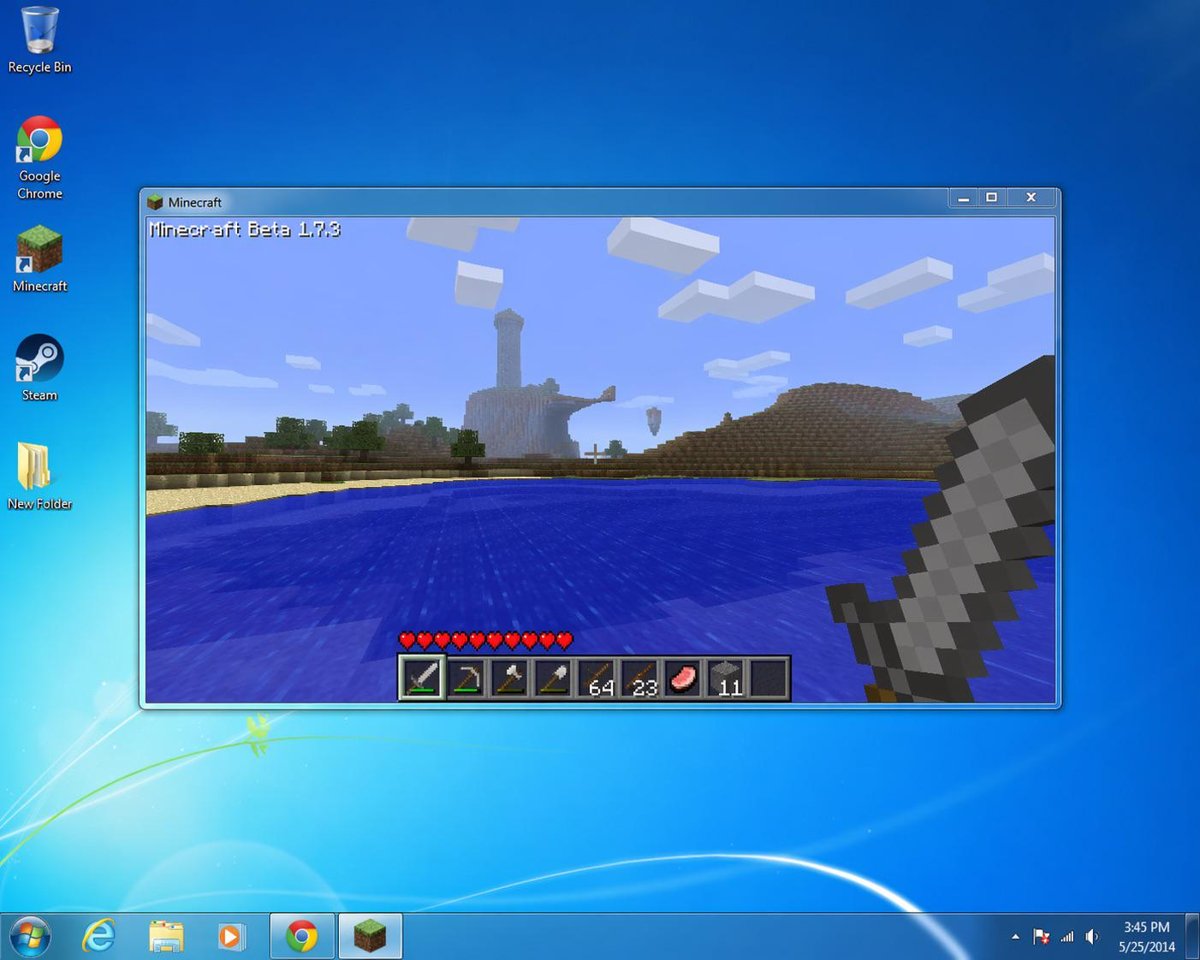Select the Google Chrome desktop shortcut
This screenshot has height=960, width=1200.
pyautogui.click(x=40, y=158)
